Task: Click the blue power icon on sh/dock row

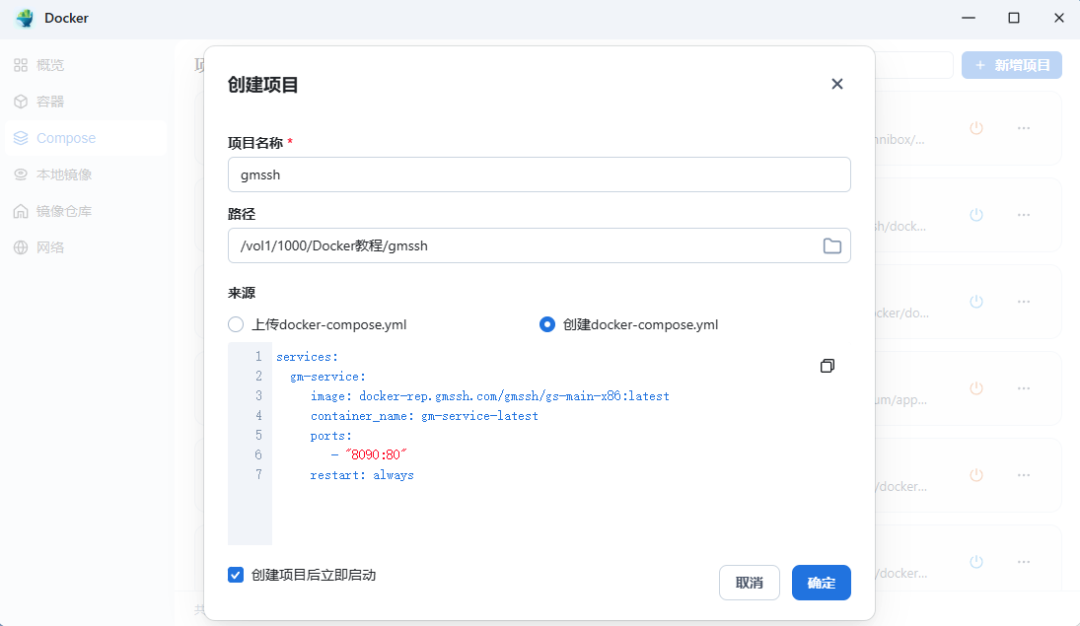Action: (x=976, y=215)
